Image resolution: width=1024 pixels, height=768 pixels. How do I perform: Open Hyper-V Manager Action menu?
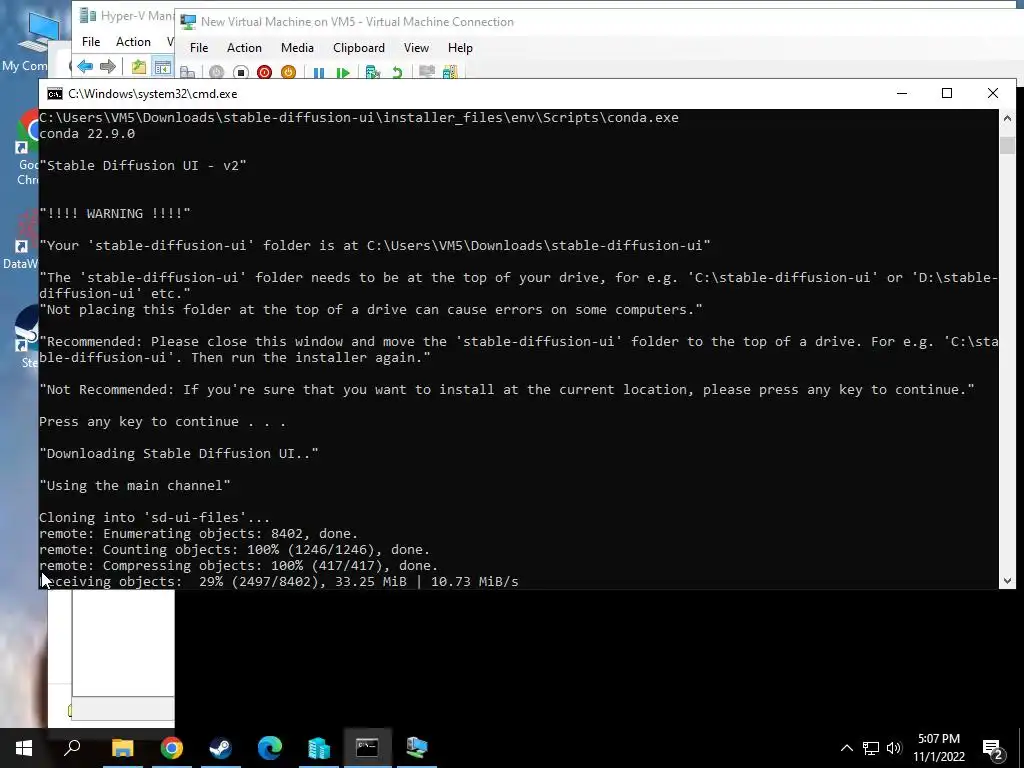tap(133, 42)
